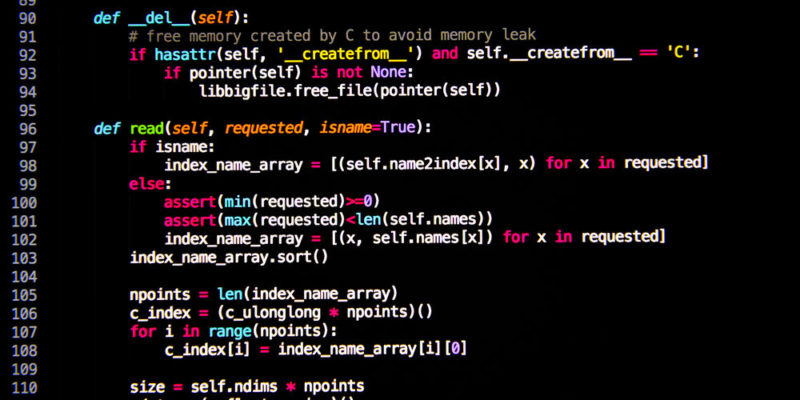Viewport: 800px width, 400px height.
Task: Click index_name_array[i][0] expression
Action: click(372, 349)
